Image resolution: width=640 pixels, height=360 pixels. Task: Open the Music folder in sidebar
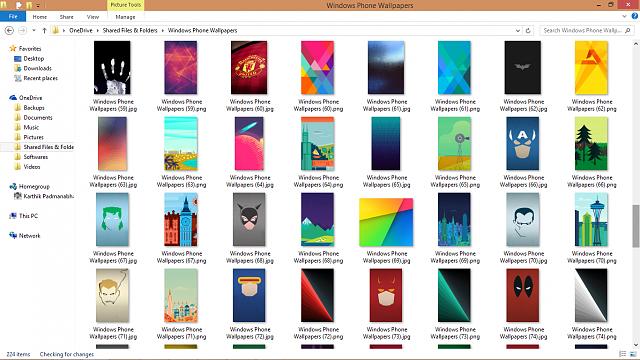coord(31,127)
